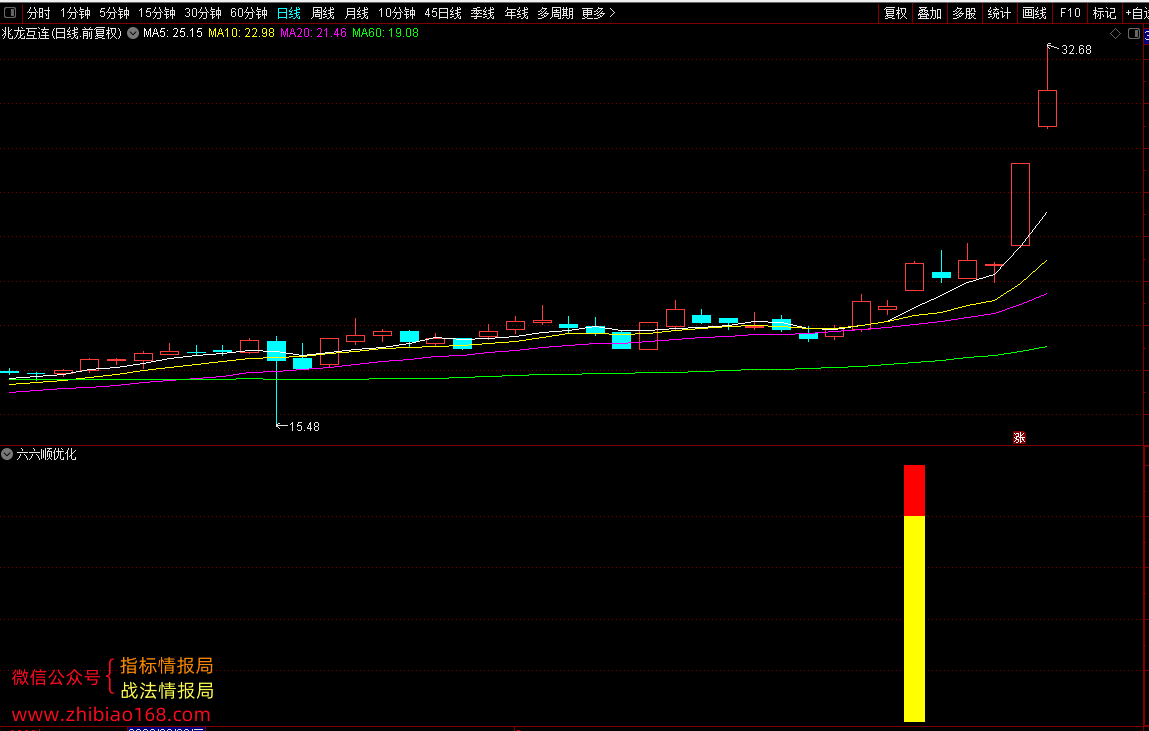The image size is (1149, 731).
Task: Select the 5分钟 period tab
Action: [x=114, y=13]
